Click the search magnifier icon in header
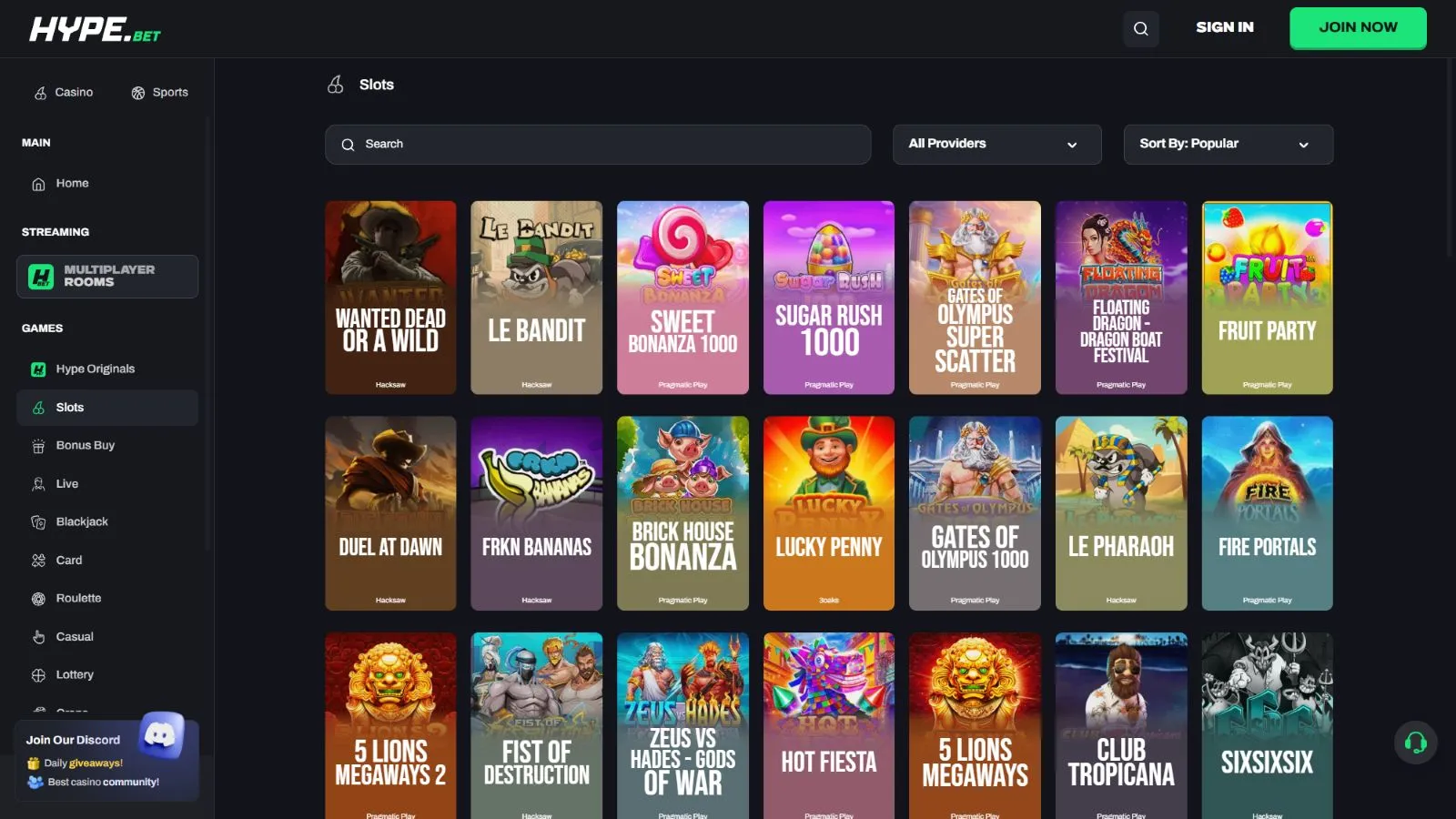 click(x=1140, y=28)
